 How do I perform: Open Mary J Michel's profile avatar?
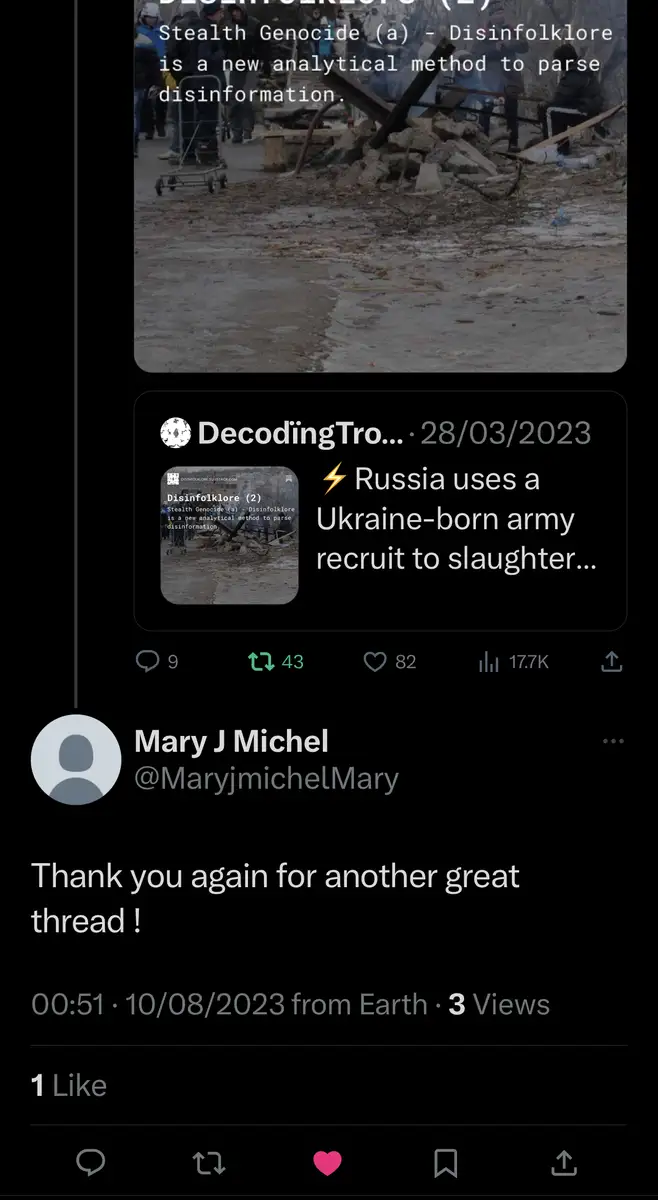[x=76, y=760]
